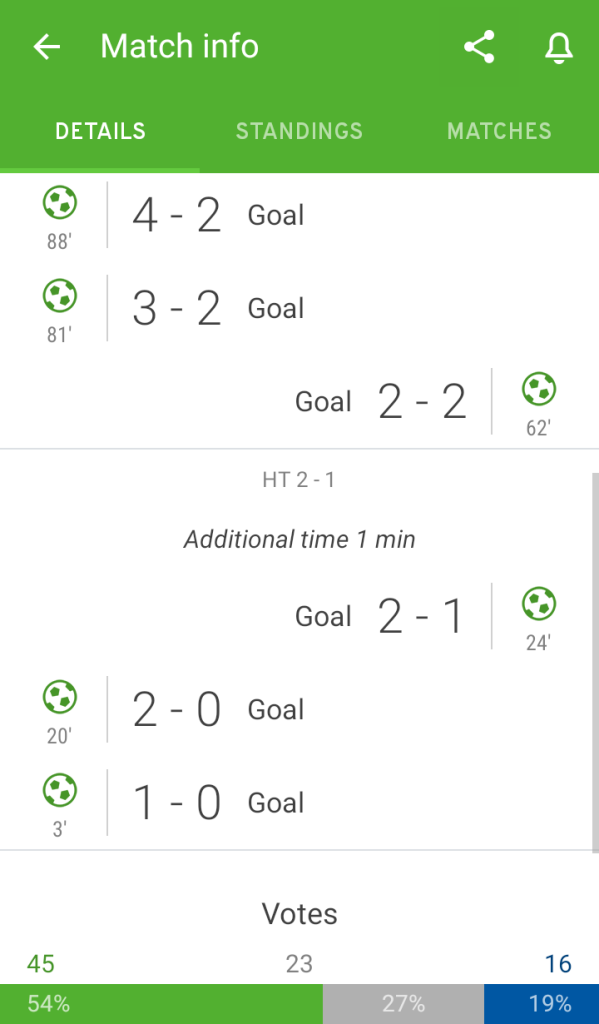The height and width of the screenshot is (1024, 599).
Task: Tap the soccer ball icon at 24'
Action: (539, 603)
